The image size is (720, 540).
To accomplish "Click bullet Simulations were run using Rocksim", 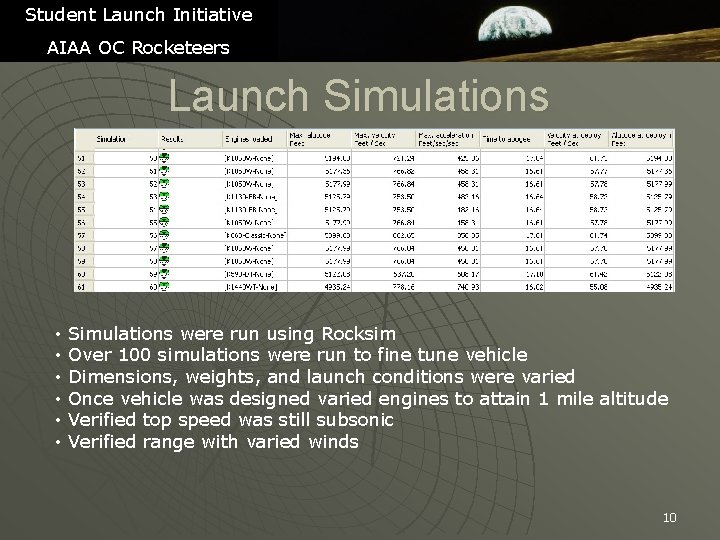I will (232, 334).
